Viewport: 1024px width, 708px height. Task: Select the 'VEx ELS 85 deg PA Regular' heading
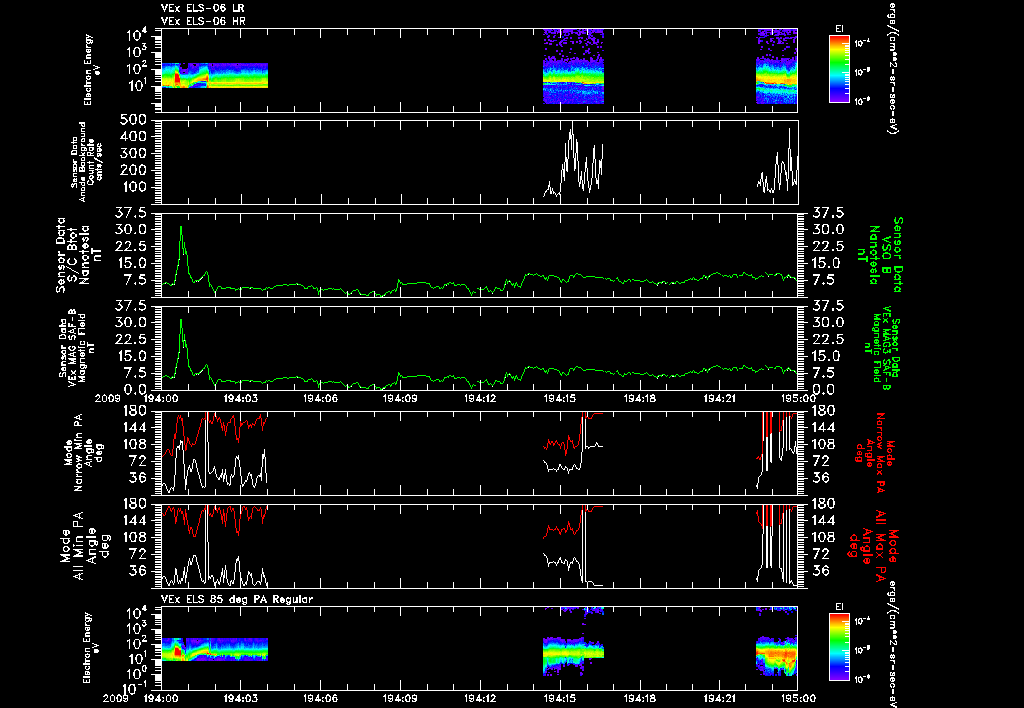(237, 600)
